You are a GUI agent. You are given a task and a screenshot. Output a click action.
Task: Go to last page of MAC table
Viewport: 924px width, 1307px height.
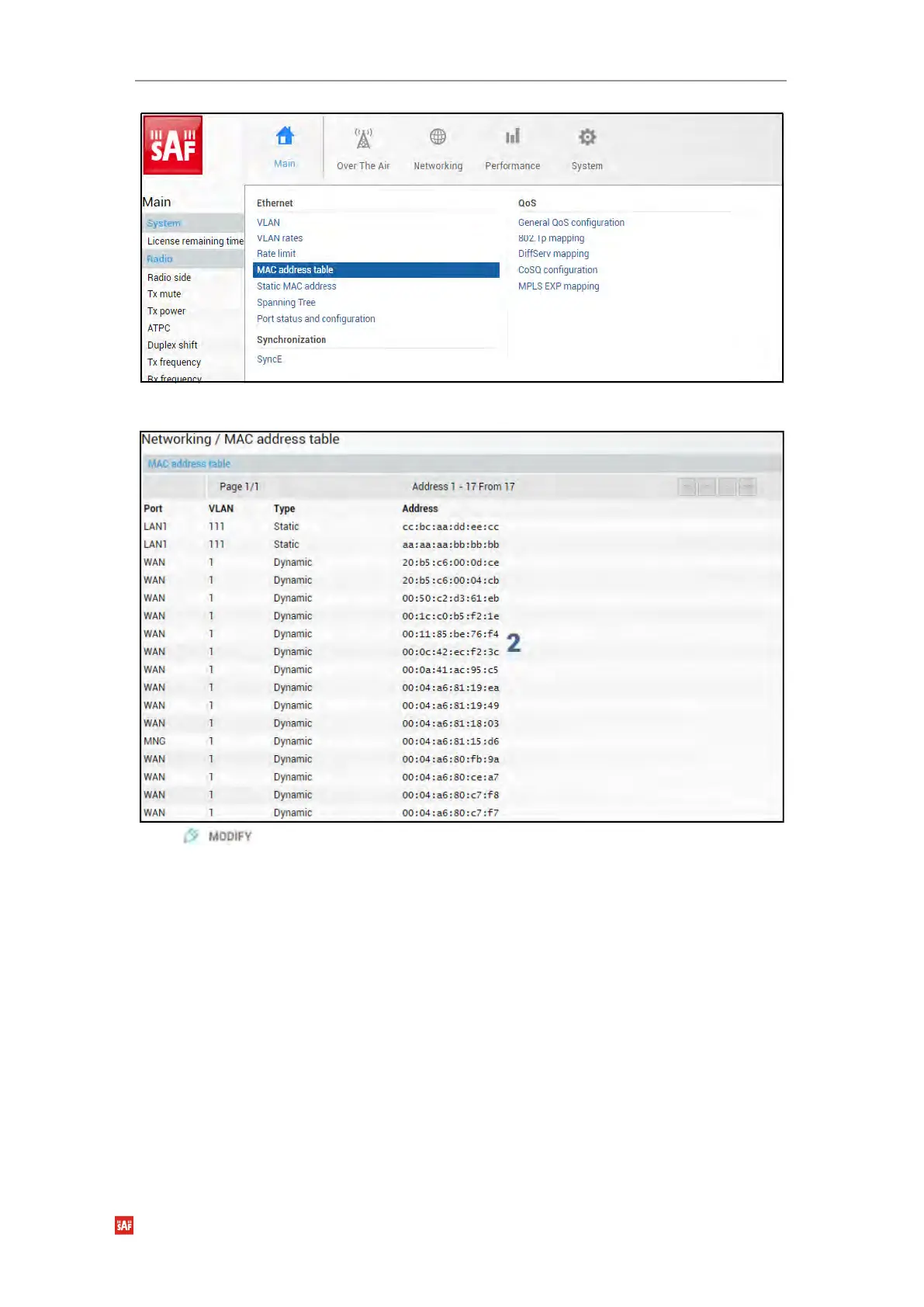click(747, 487)
